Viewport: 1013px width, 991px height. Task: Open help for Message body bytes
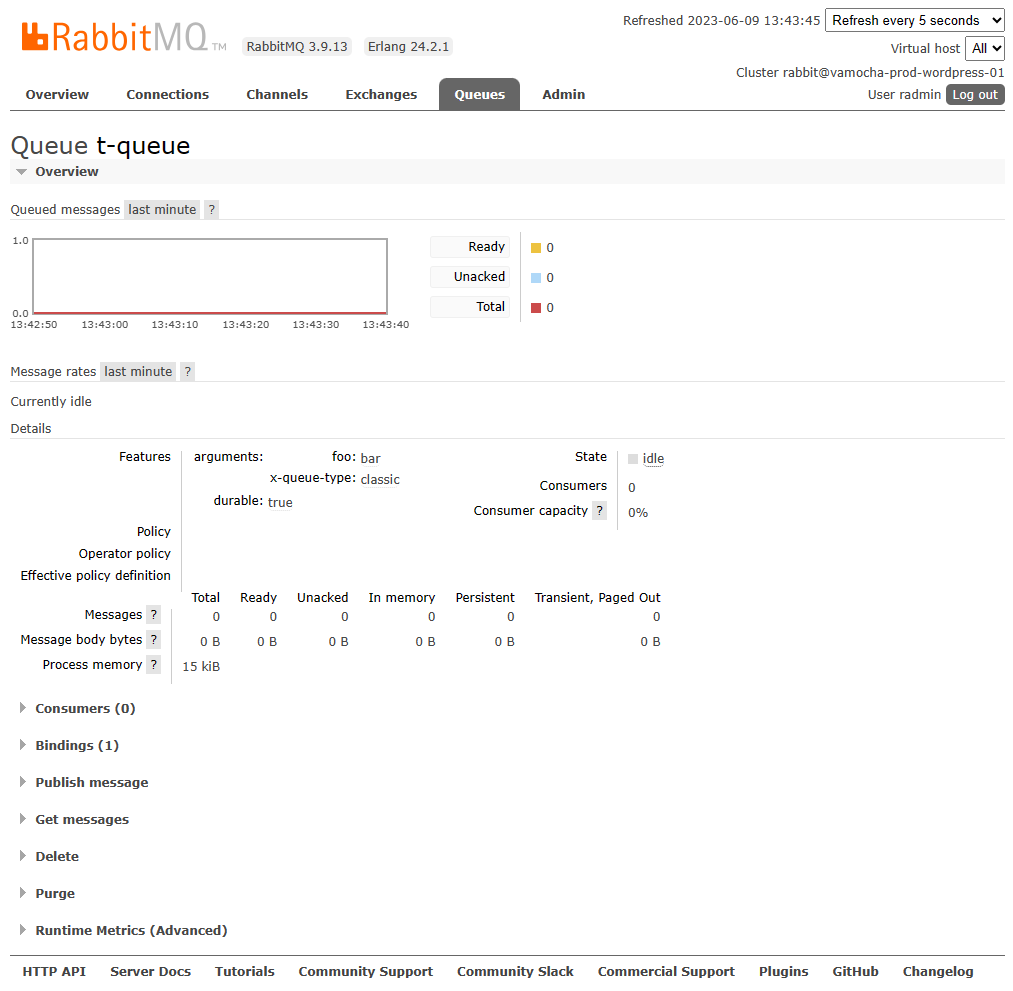point(154,640)
